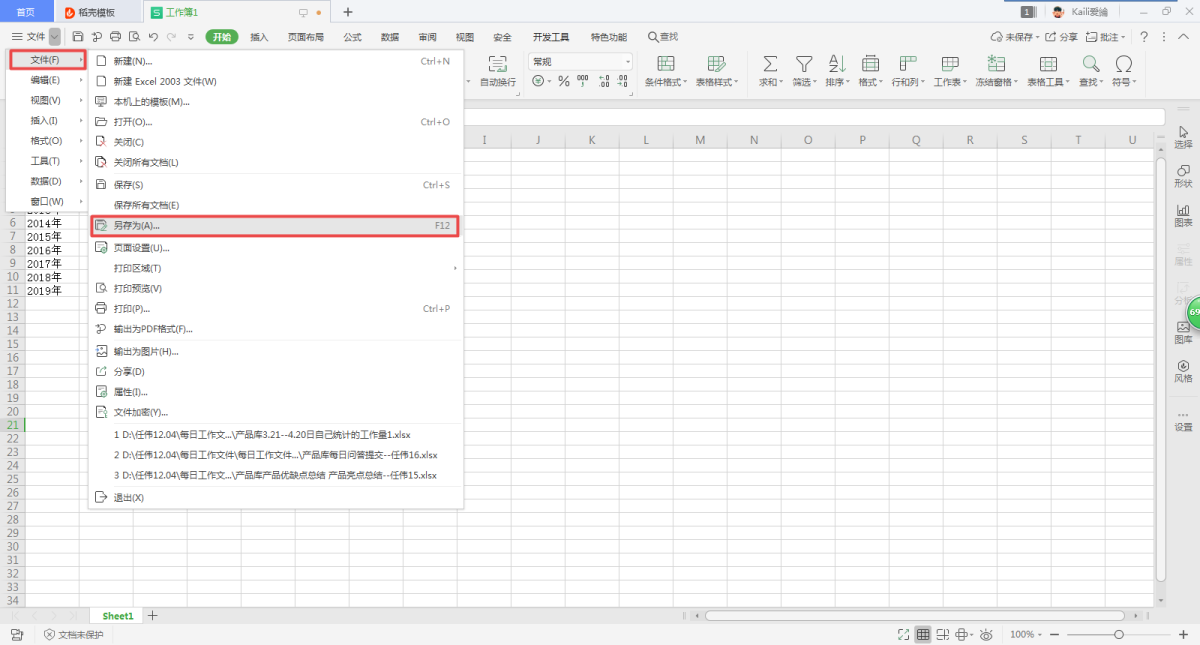Switch to the 稻壳模板 tab

coord(97,12)
